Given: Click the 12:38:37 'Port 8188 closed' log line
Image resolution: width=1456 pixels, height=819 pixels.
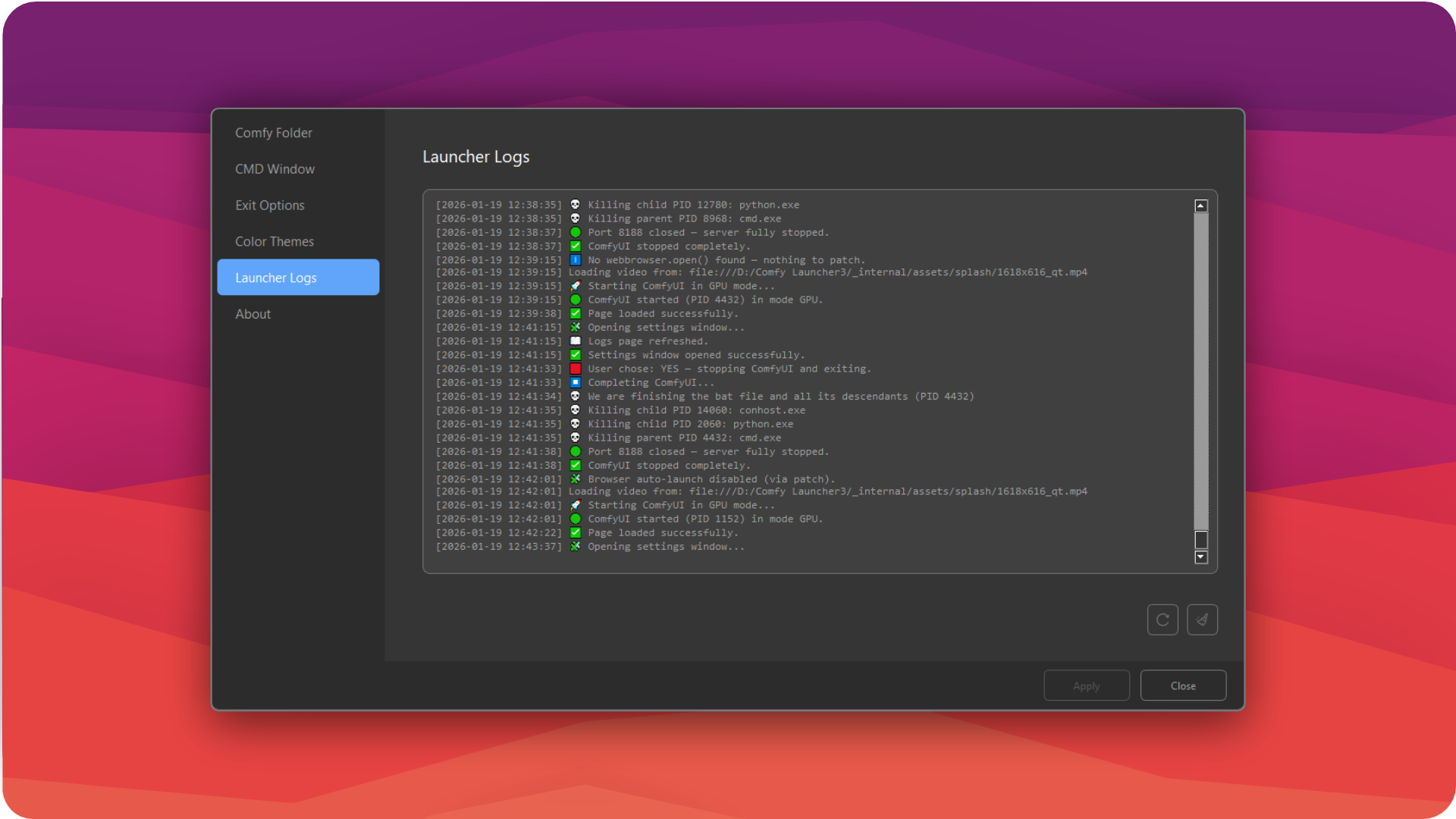Looking at the screenshot, I should click(632, 233).
